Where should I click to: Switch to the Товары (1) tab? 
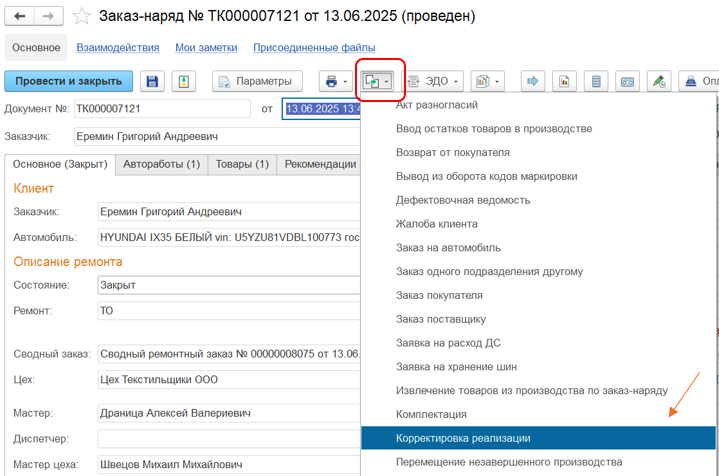coord(241,164)
